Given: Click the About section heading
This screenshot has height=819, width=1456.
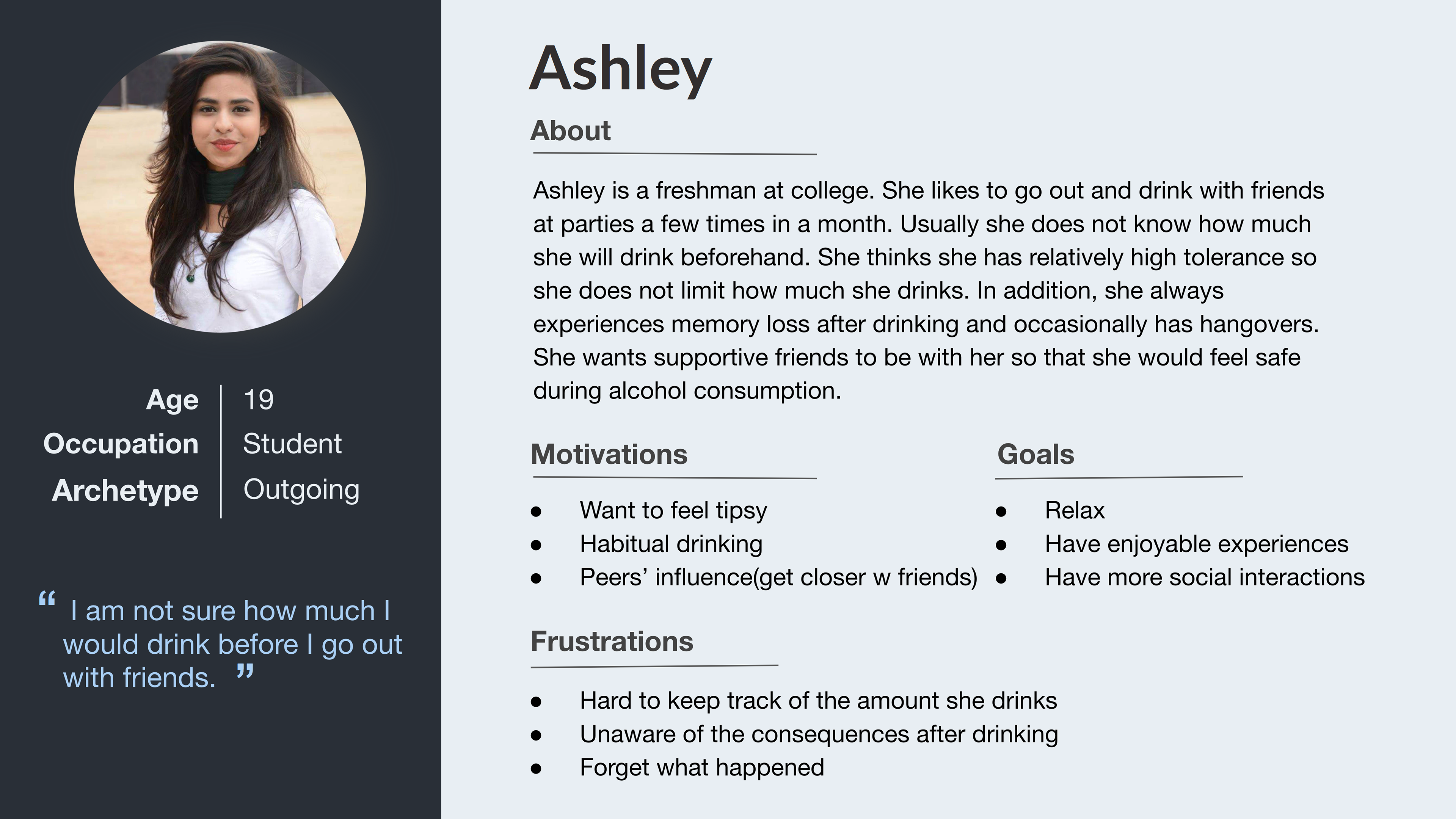Looking at the screenshot, I should (570, 131).
